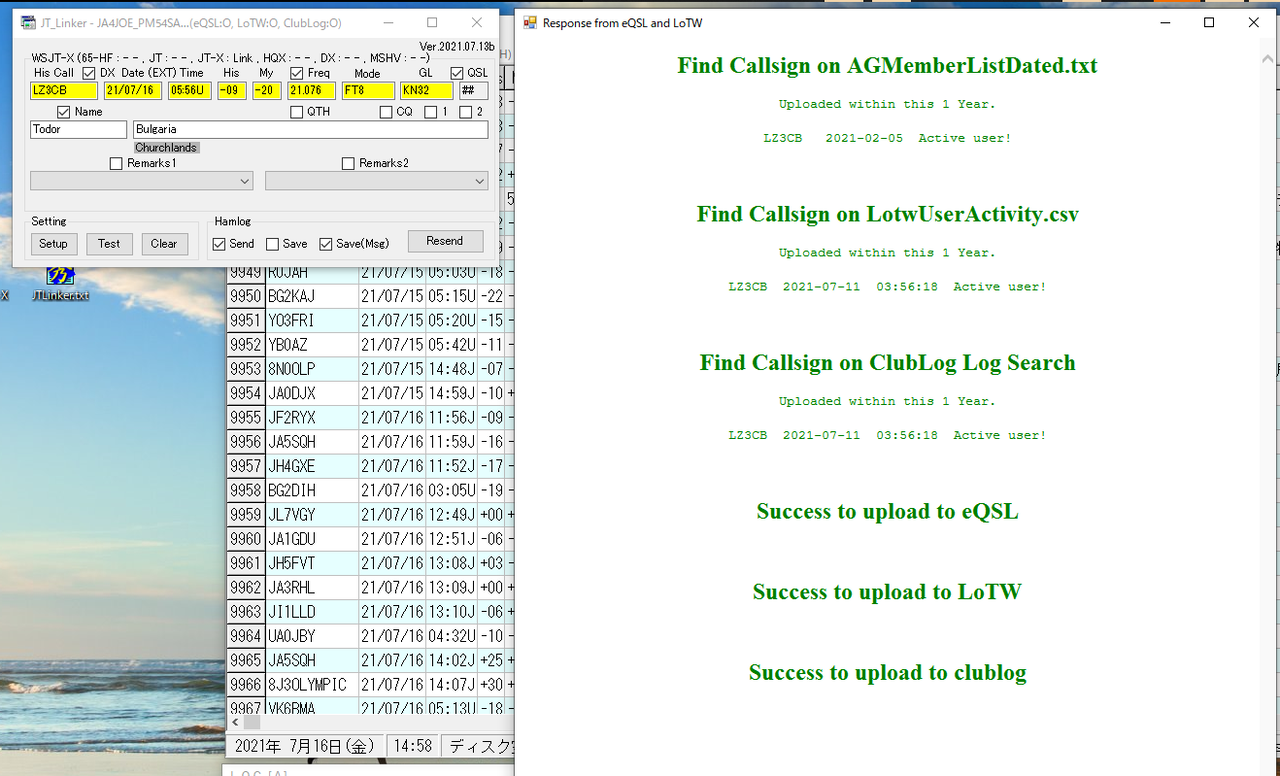Click the QTH field containing Bulgaria

click(310, 130)
